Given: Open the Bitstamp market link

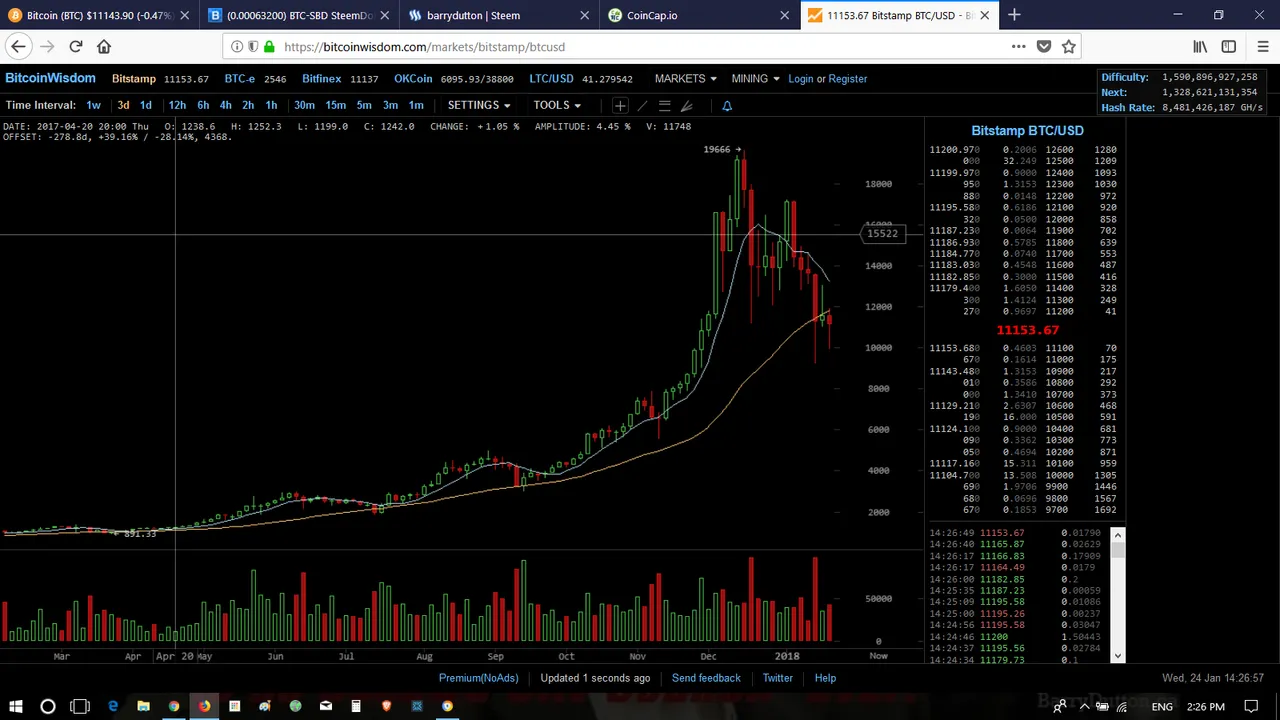Looking at the screenshot, I should [x=134, y=79].
